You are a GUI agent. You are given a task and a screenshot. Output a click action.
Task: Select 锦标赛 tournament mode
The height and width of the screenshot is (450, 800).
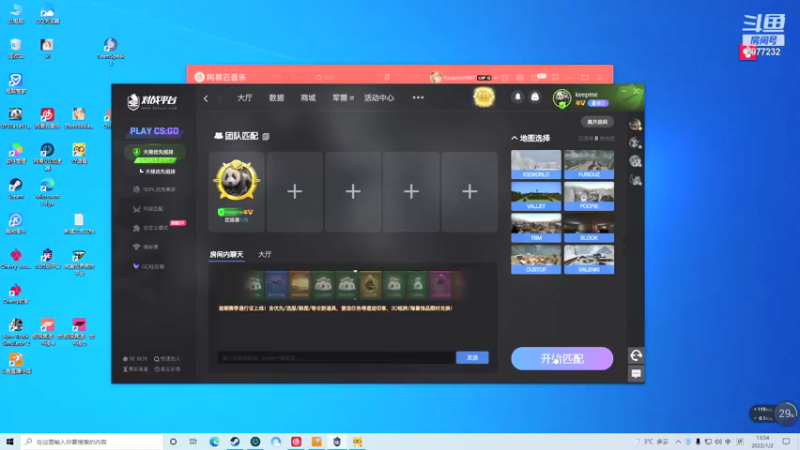pos(145,247)
